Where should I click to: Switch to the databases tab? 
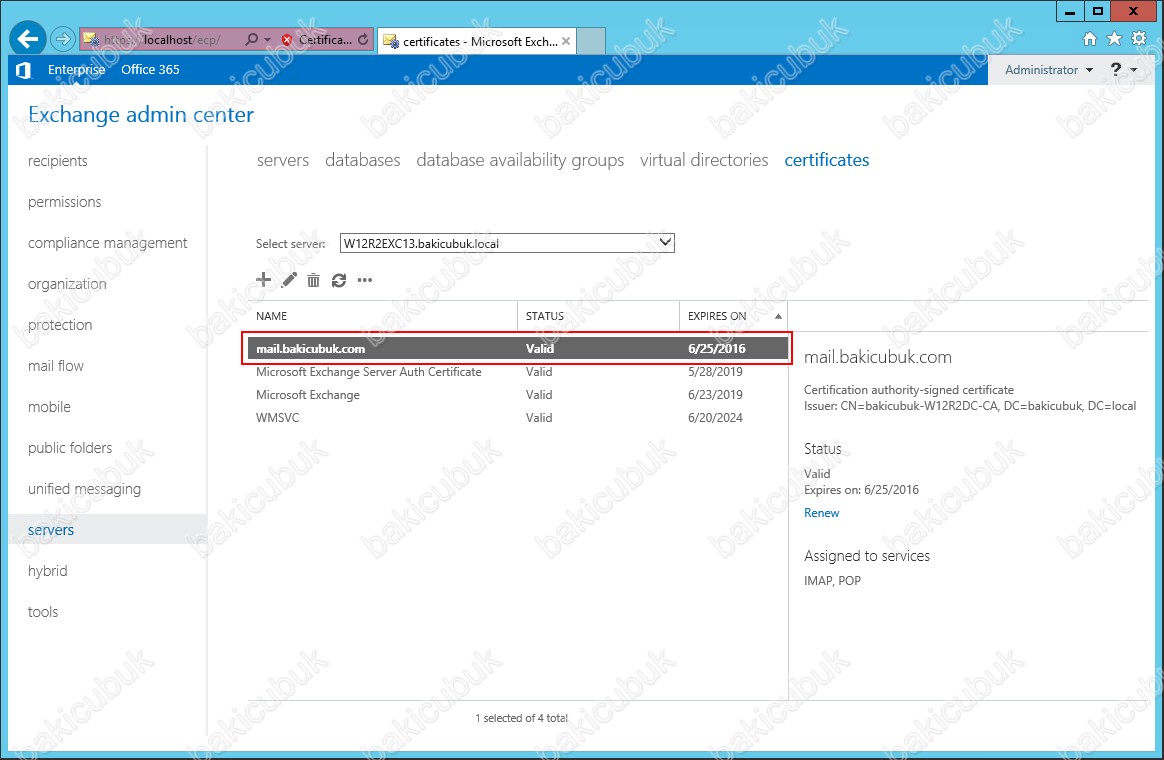pos(362,160)
